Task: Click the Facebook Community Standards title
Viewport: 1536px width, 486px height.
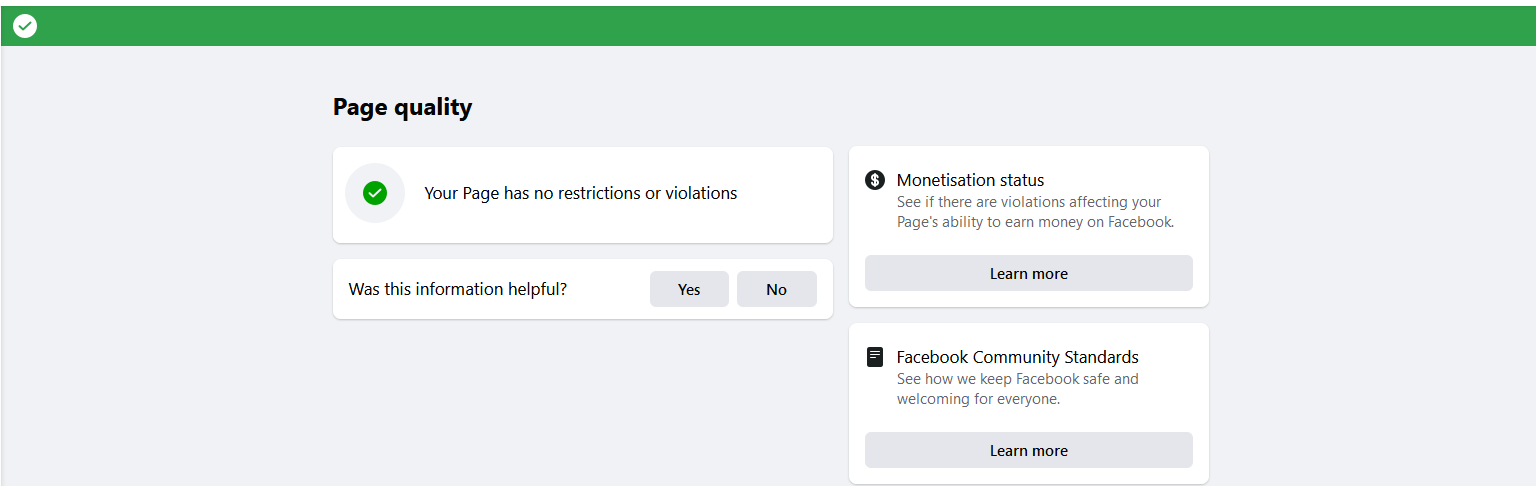Action: click(x=1017, y=357)
